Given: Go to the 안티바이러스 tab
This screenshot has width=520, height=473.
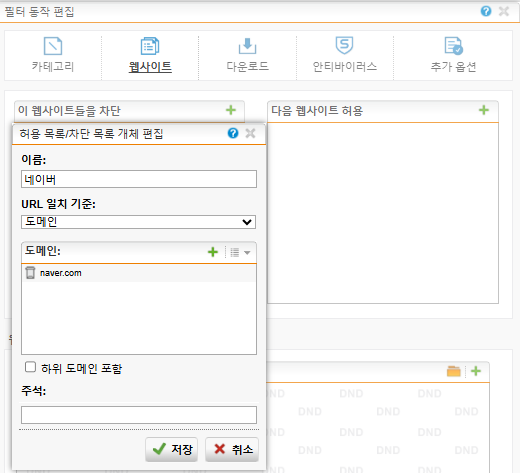Looking at the screenshot, I should pos(345,55).
